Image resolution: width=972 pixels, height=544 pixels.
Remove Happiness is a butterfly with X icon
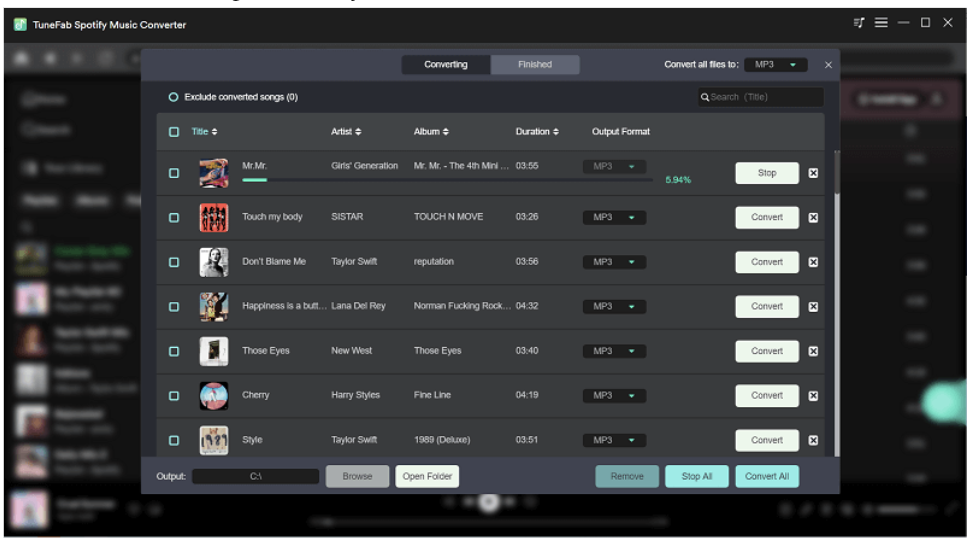pyautogui.click(x=813, y=307)
